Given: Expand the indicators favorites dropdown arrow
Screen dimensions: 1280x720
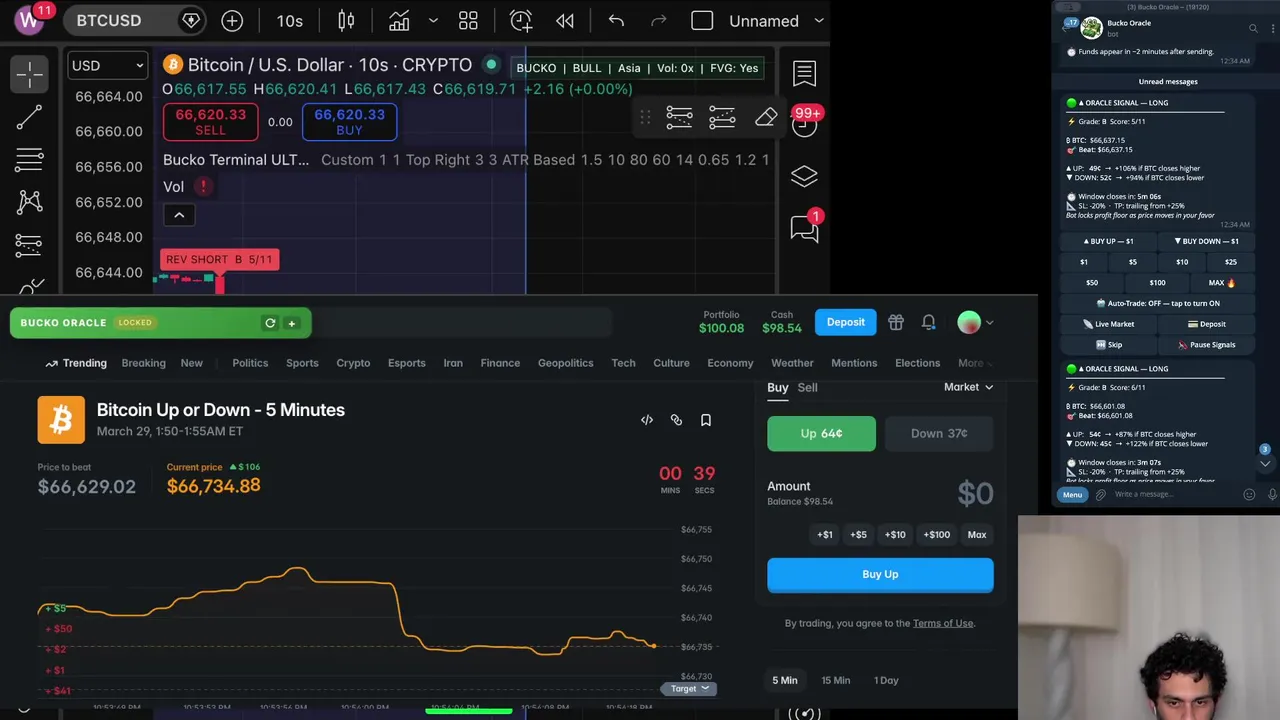Looking at the screenshot, I should click(433, 21).
